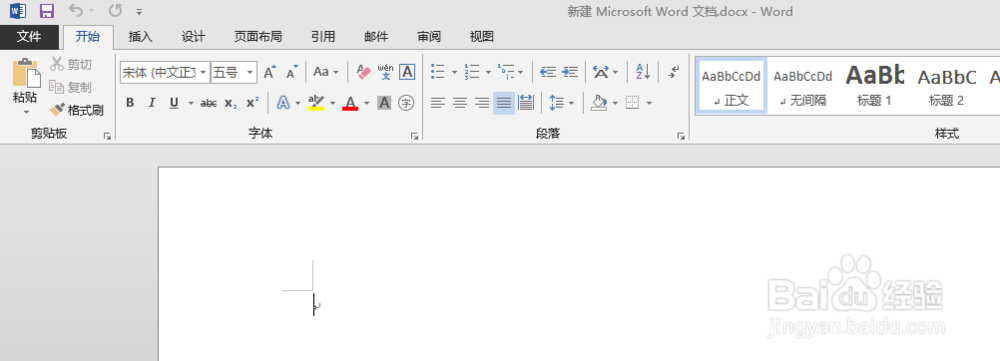Open the font size dropdown 五号
This screenshot has width=1000, height=361.
coord(250,73)
